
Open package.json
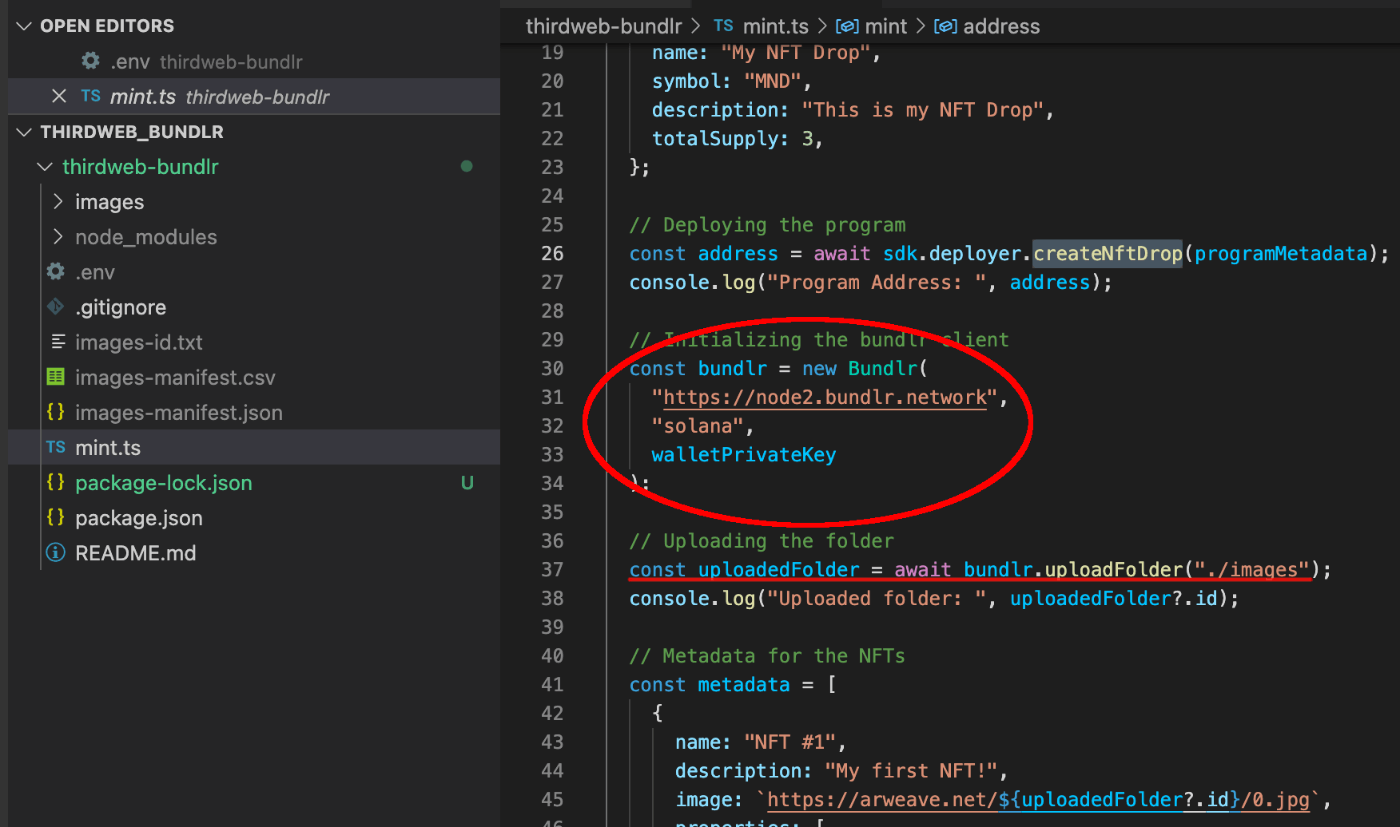pyautogui.click(x=139, y=518)
